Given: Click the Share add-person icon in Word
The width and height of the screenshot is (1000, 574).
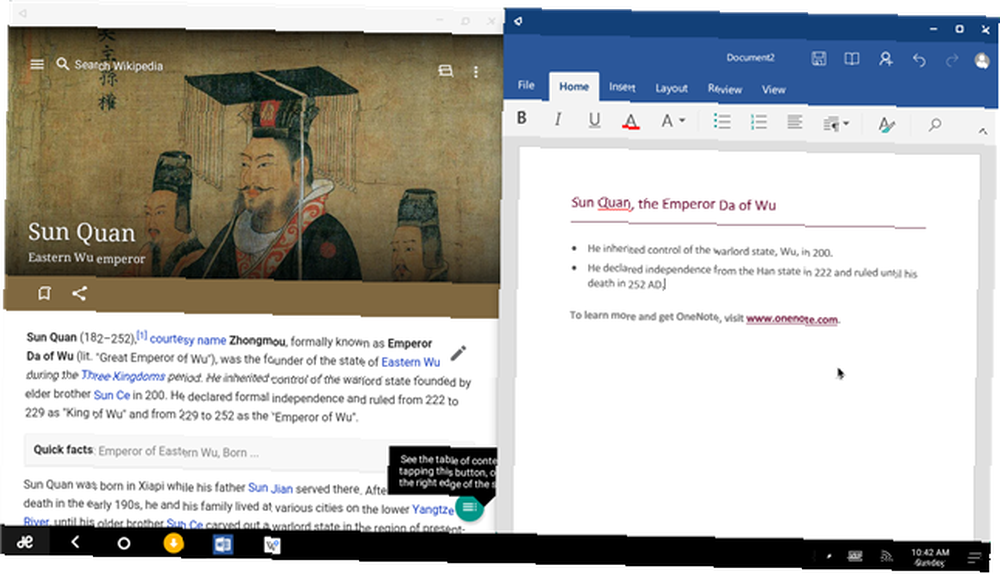Looking at the screenshot, I should tap(886, 59).
